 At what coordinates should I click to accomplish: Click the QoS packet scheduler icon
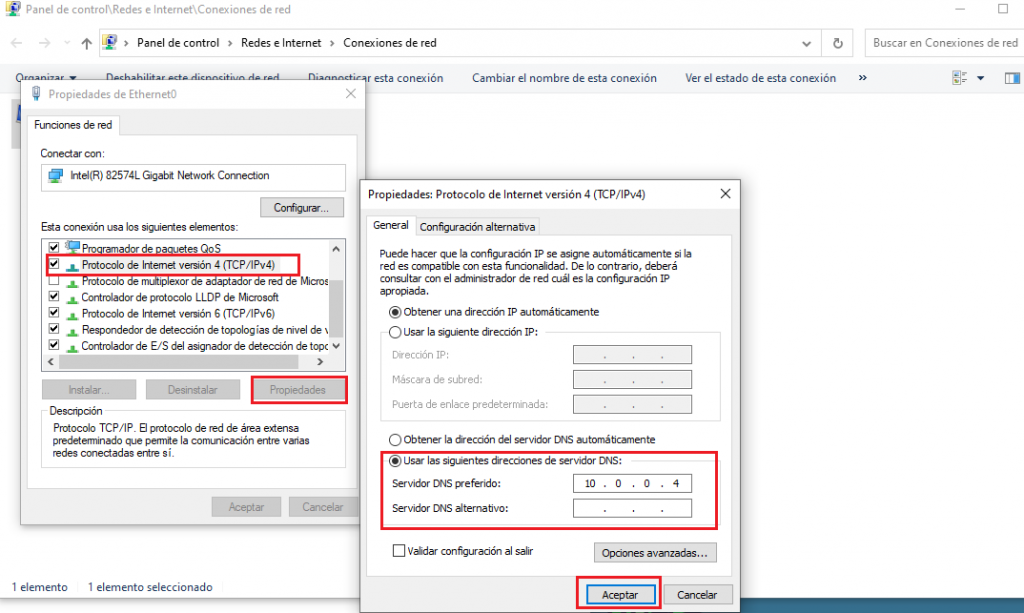coord(71,248)
